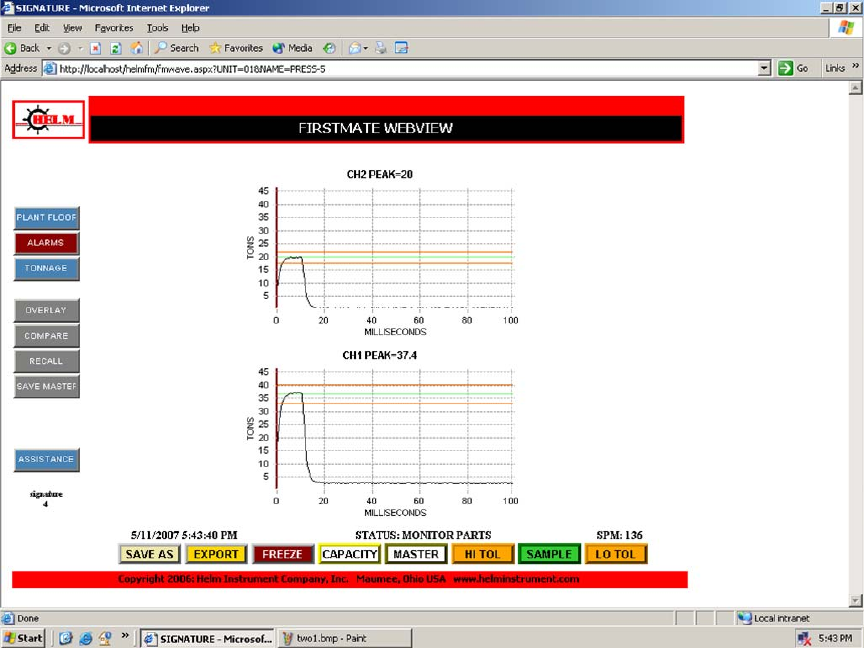Toggle the SAMPLE trace display
This screenshot has height=648, width=864.
tap(549, 554)
